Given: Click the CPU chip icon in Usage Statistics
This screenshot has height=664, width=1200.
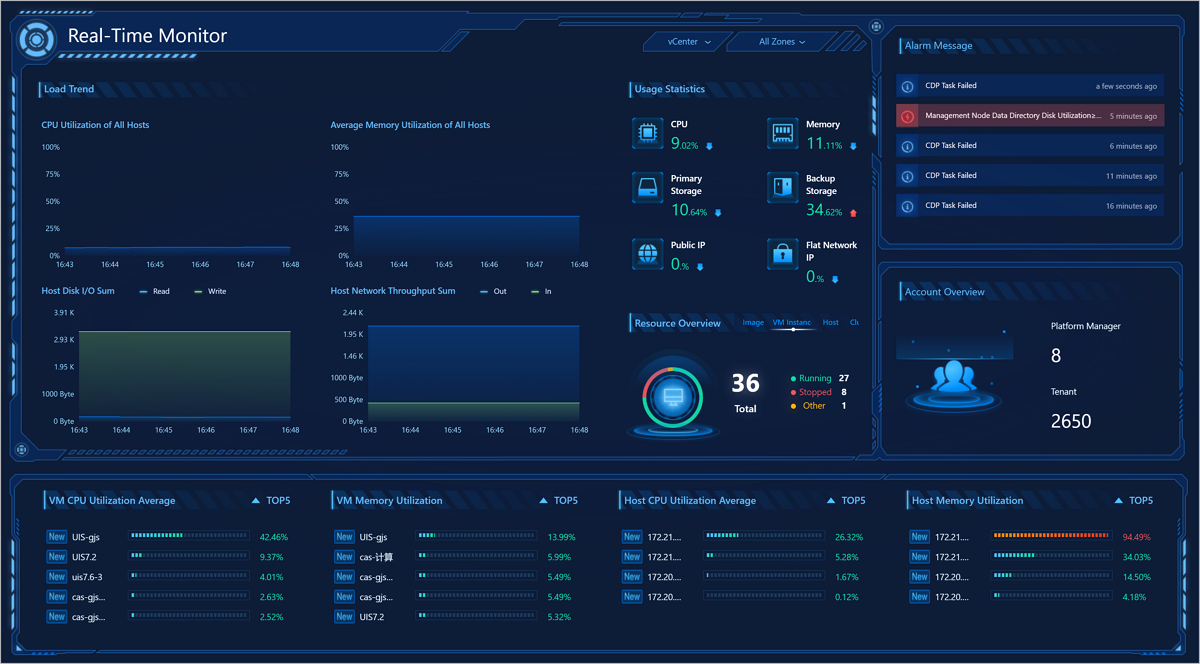Looking at the screenshot, I should [x=647, y=134].
